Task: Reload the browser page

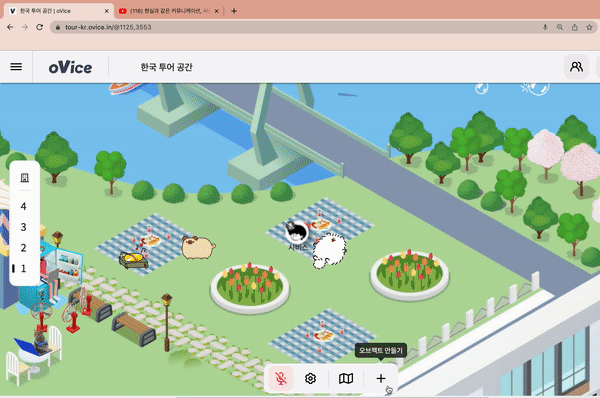Action: point(39,27)
